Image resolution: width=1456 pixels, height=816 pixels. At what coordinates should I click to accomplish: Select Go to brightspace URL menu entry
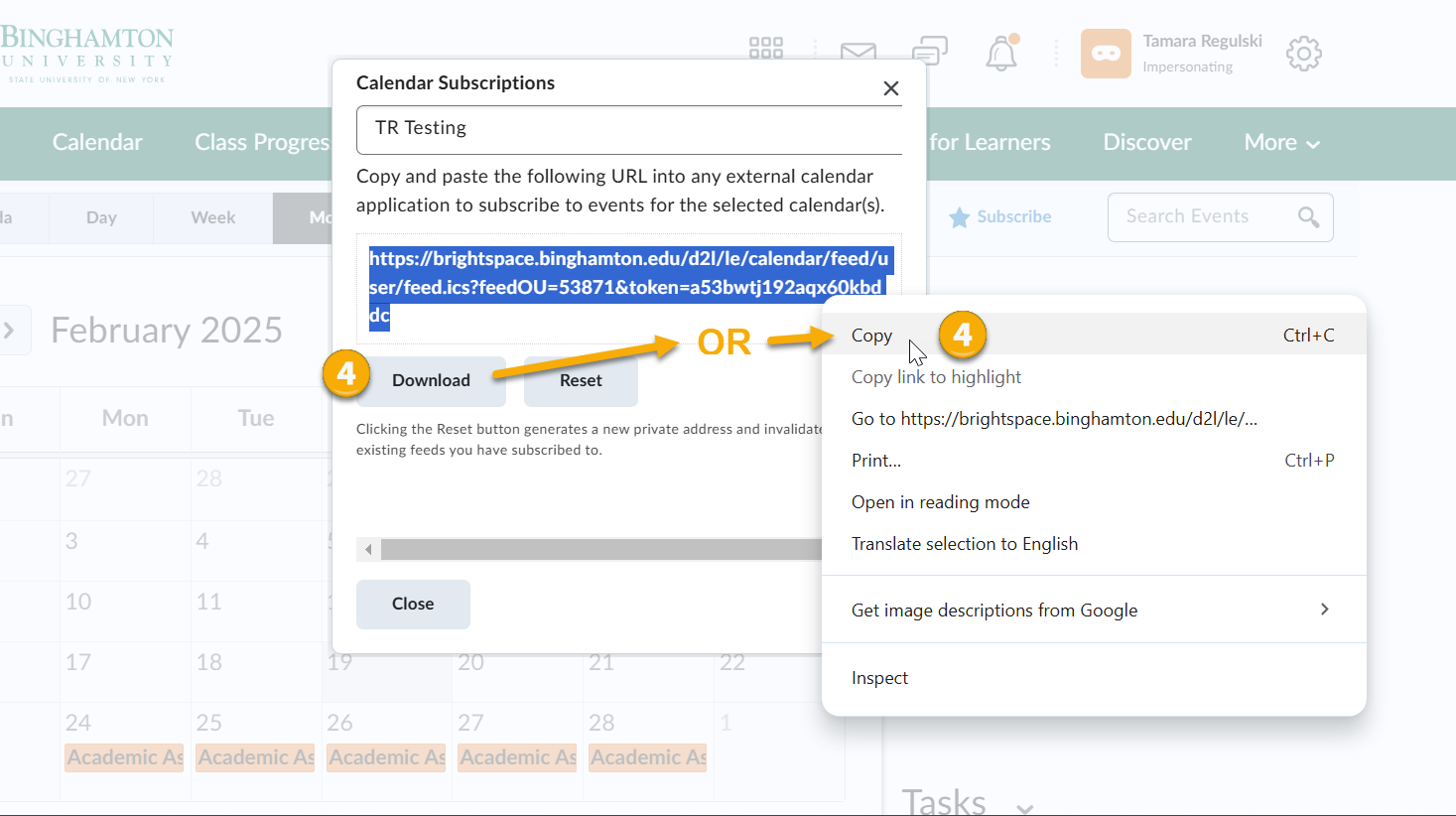point(1094,418)
